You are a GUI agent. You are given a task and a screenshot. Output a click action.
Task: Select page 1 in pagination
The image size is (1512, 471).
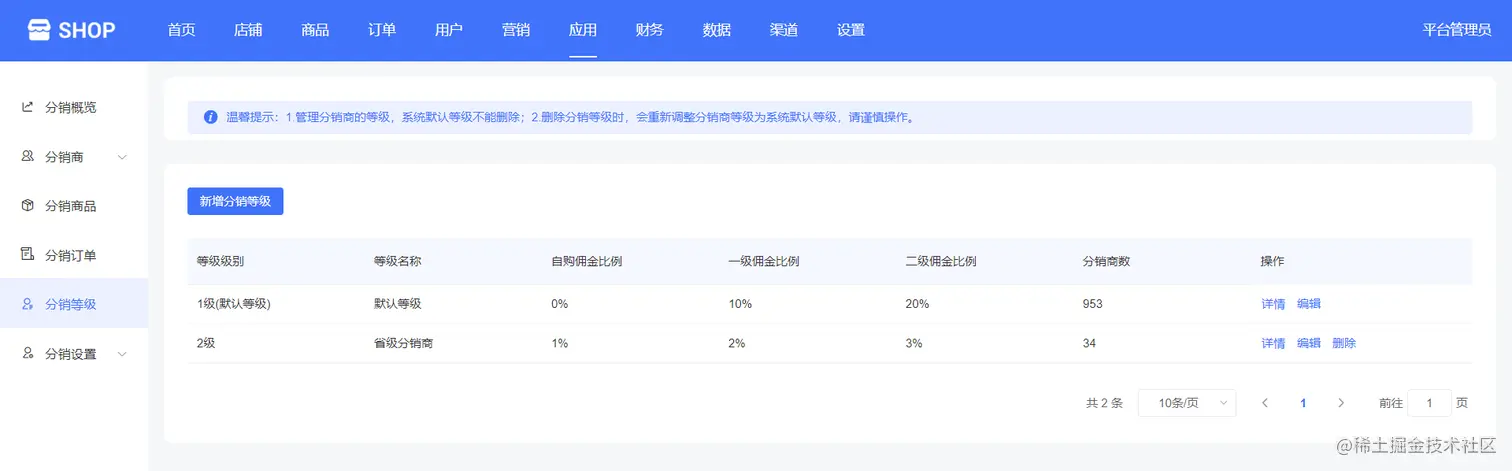pos(1303,403)
